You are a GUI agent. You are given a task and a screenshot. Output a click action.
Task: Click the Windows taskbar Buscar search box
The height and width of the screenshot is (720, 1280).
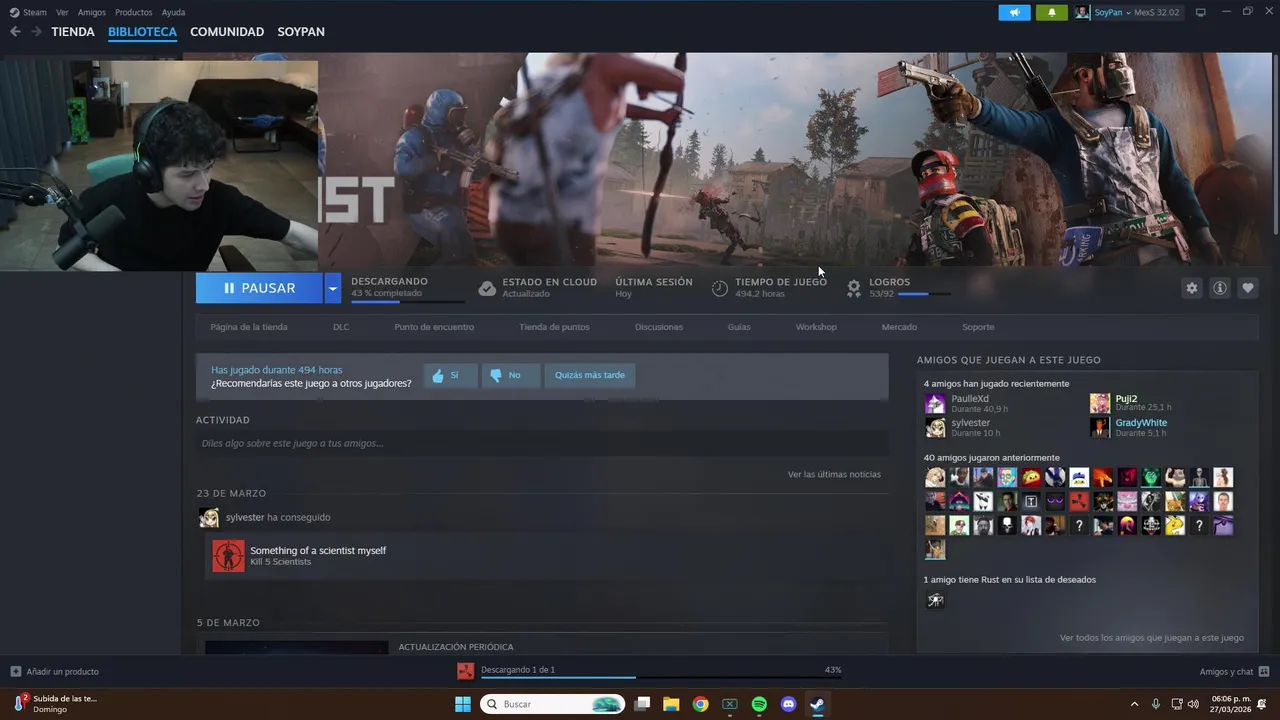553,704
